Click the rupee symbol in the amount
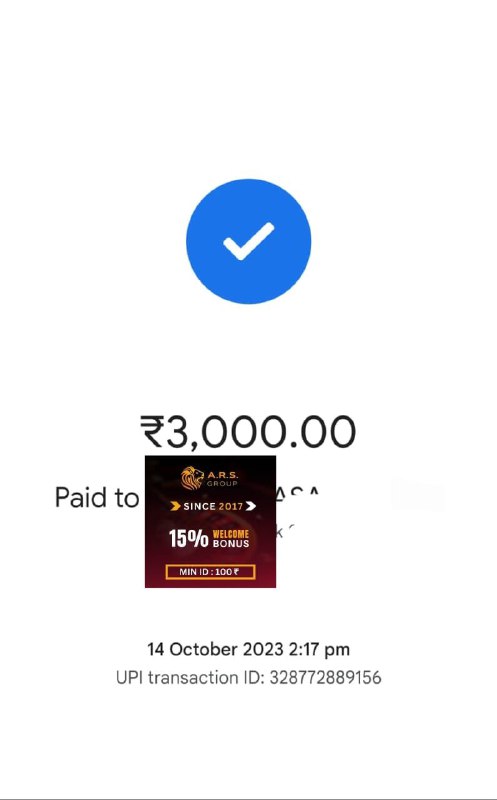 [152, 431]
